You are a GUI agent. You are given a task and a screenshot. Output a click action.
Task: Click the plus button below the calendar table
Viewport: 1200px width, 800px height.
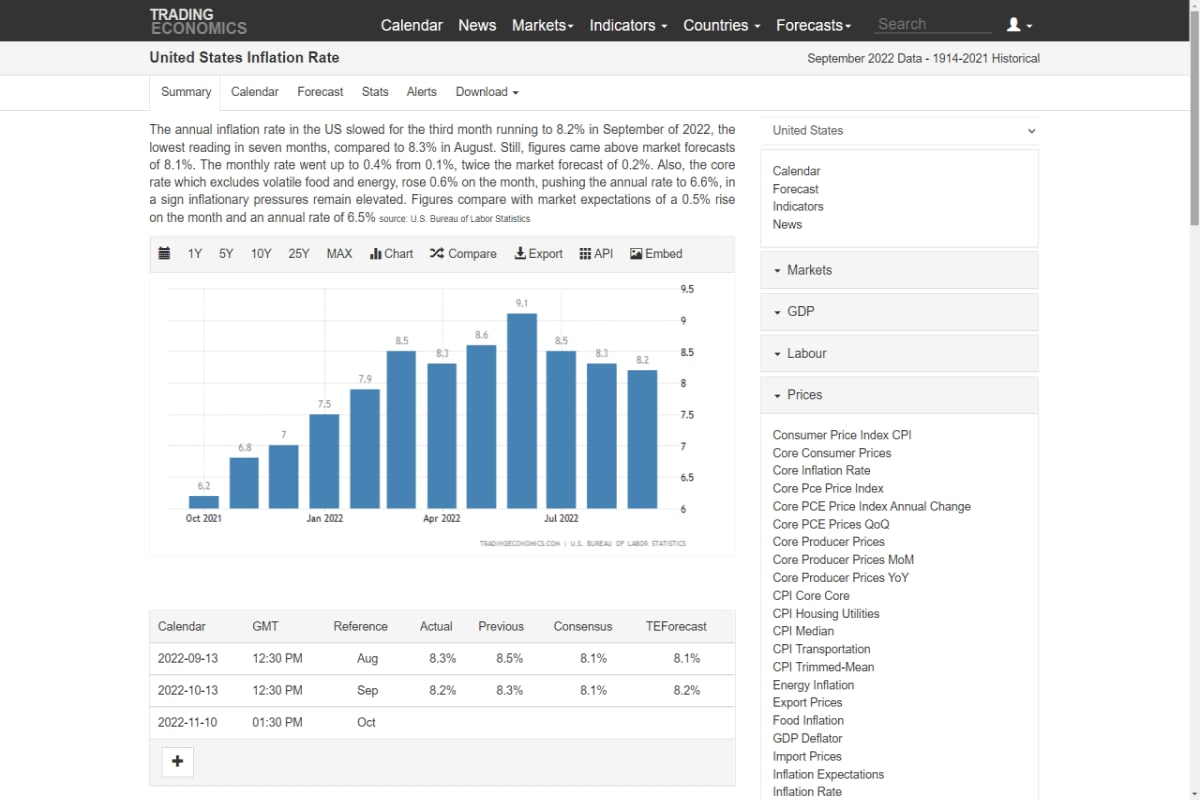pos(178,762)
